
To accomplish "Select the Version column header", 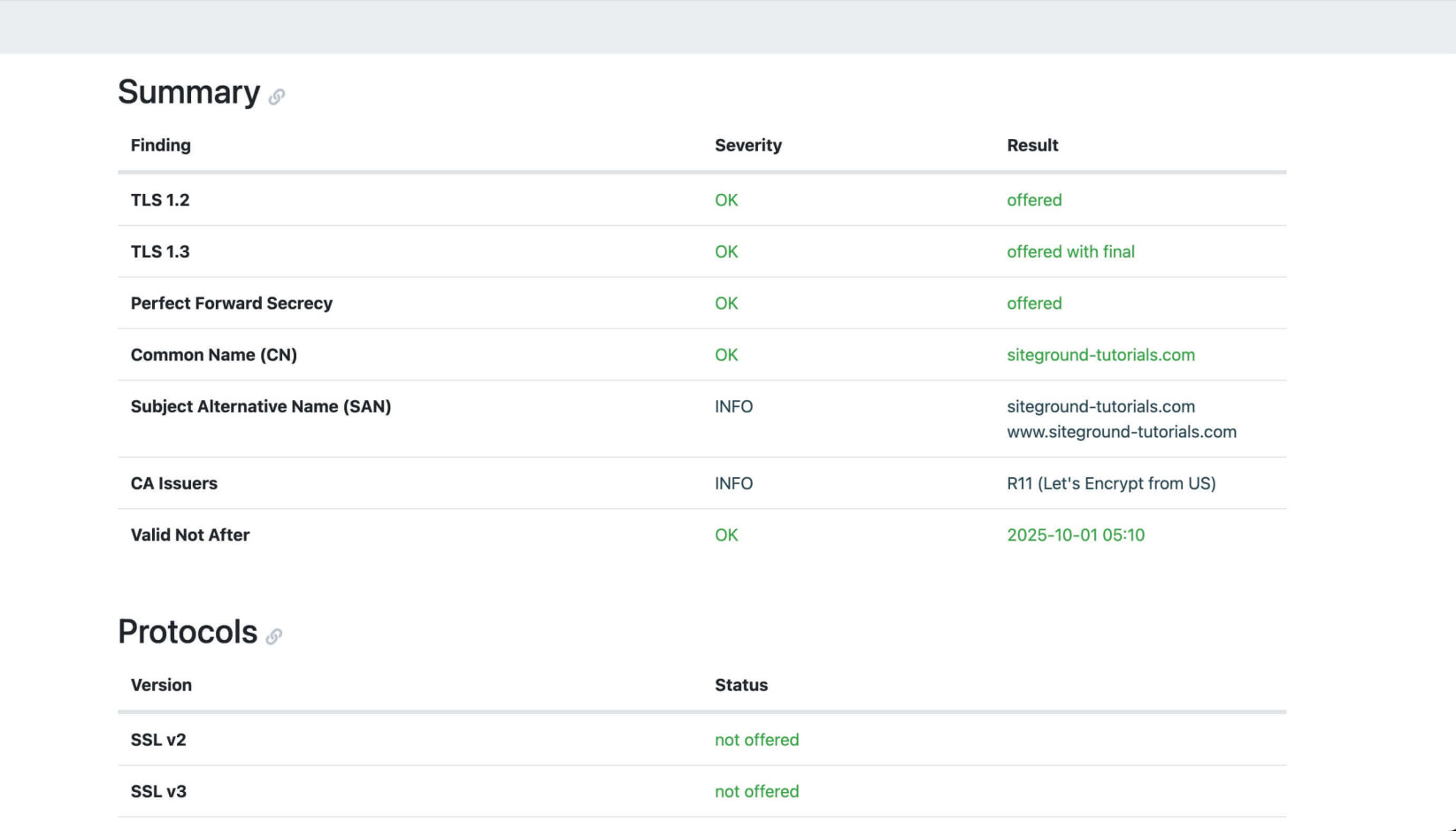I will click(161, 685).
